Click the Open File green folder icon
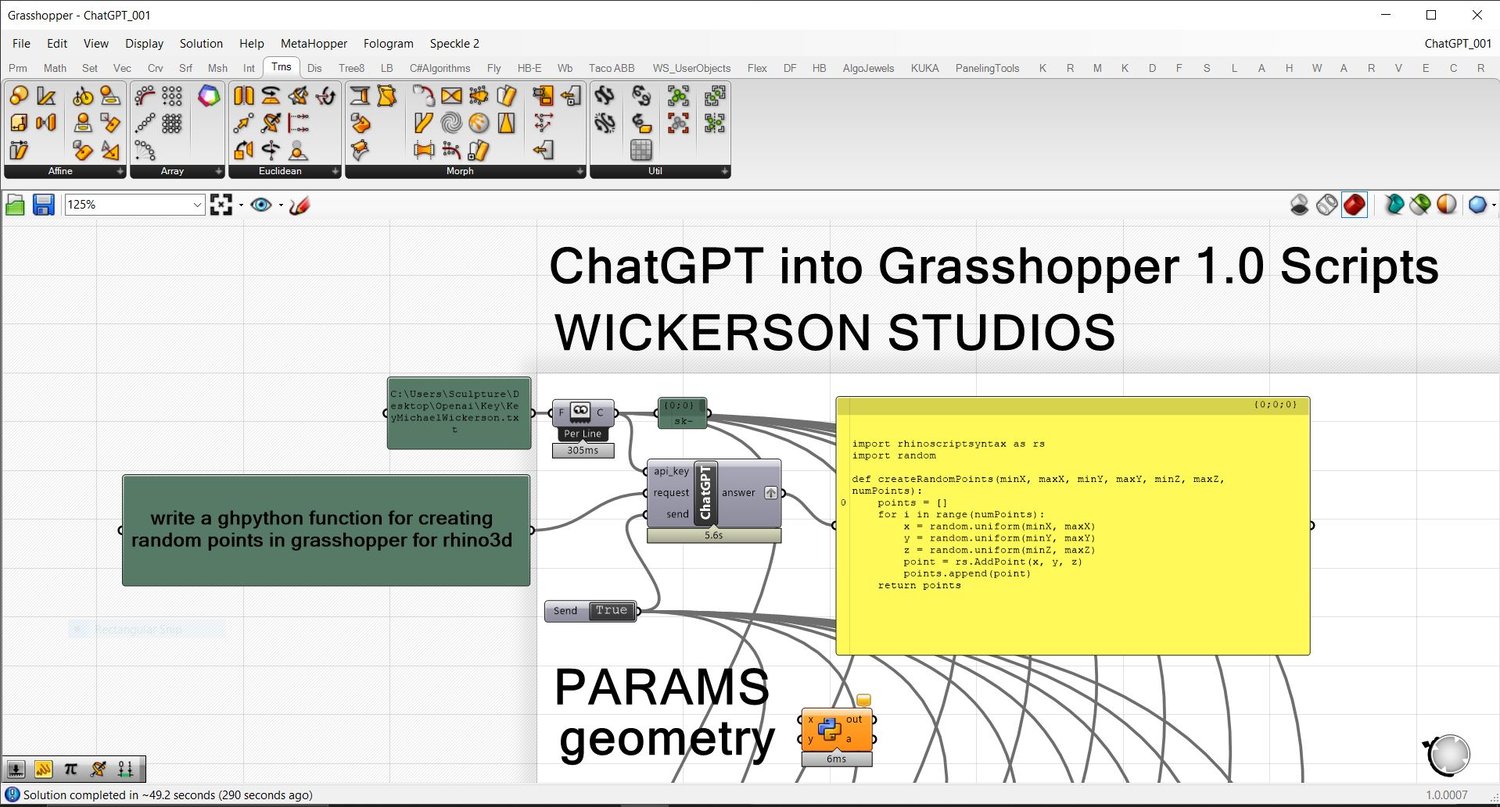Screen dimensions: 1500x807 point(16,205)
